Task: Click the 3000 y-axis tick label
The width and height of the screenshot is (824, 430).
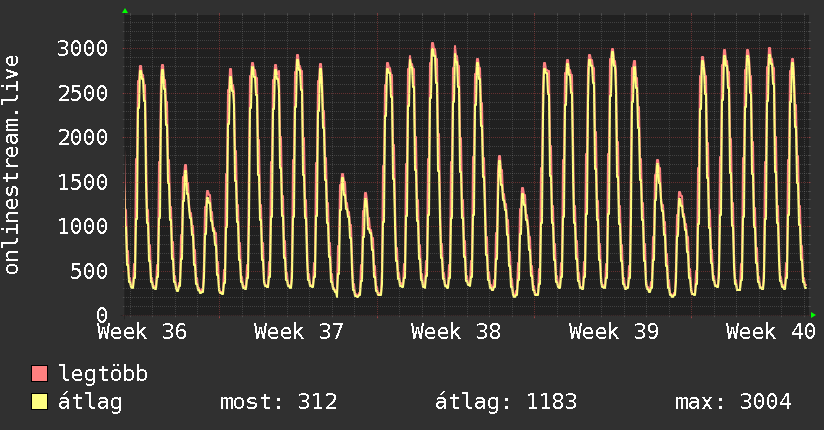Action: pos(83,48)
